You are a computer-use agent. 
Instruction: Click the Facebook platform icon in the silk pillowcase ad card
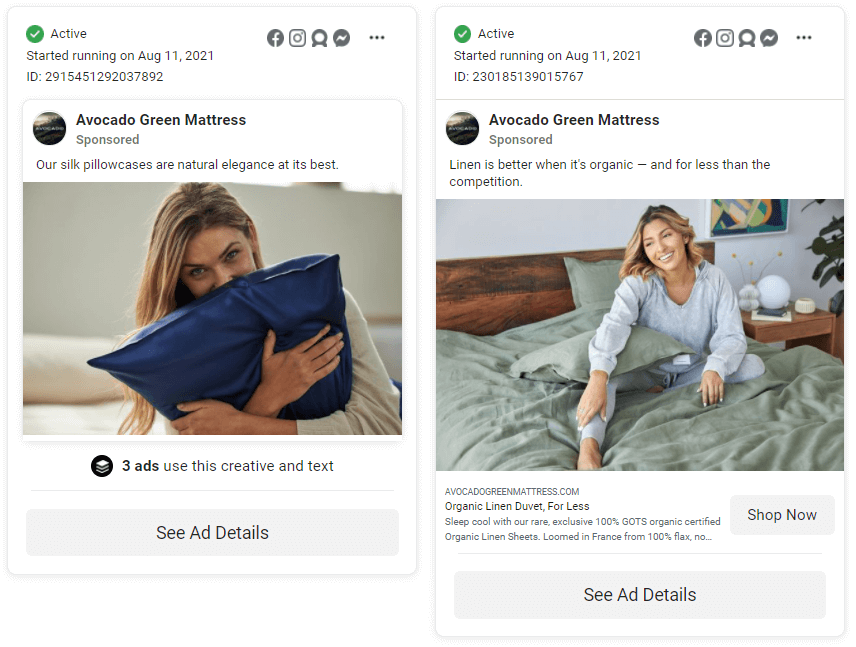(x=275, y=38)
